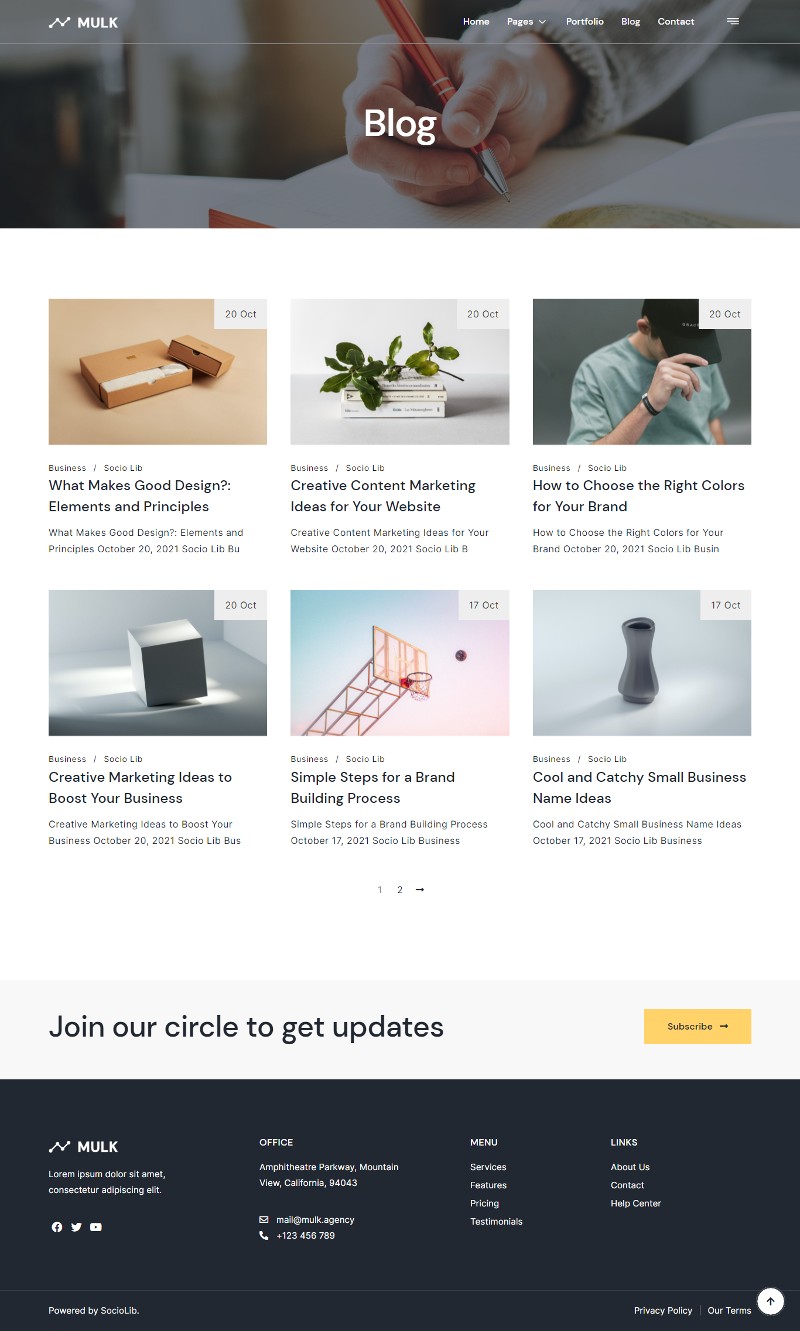Screen dimensions: 800x1331
Task: Click the Facebook icon in footer
Action: pyautogui.click(x=57, y=1227)
